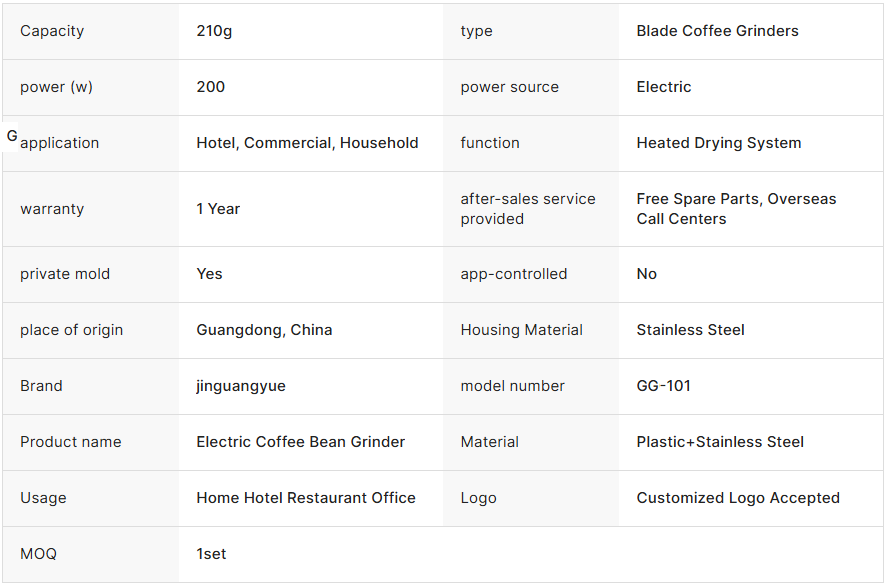Click the 1set MOQ value
This screenshot has height=586, width=888.
pyautogui.click(x=211, y=554)
